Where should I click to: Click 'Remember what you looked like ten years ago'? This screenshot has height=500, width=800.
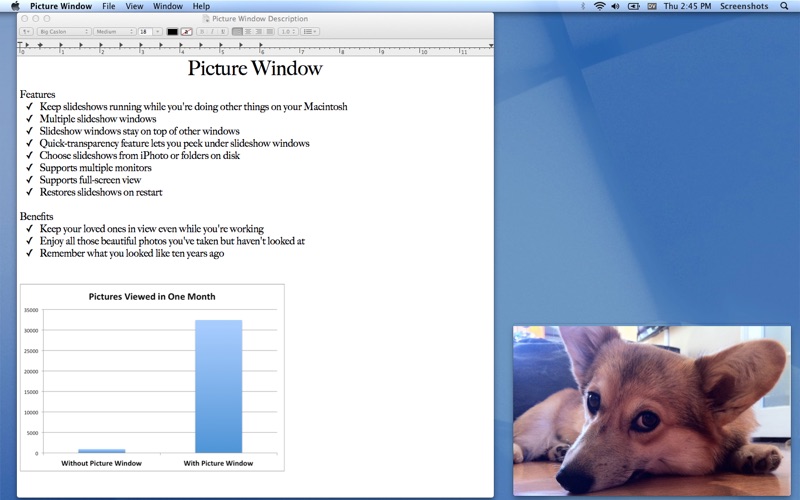[x=132, y=254]
